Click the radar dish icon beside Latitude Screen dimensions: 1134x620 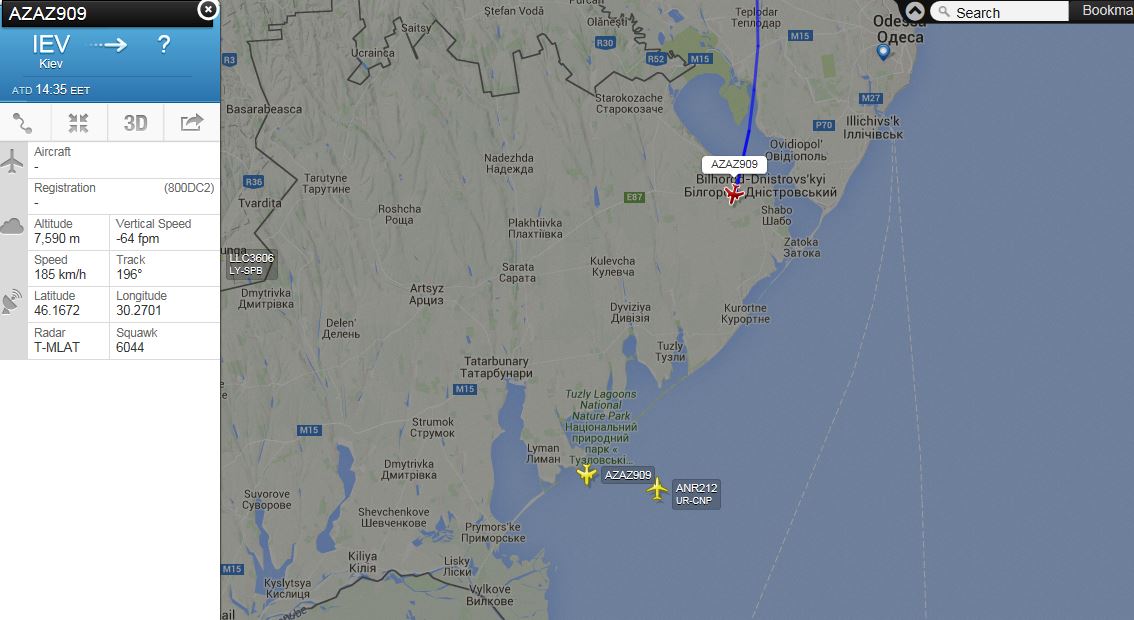point(12,302)
